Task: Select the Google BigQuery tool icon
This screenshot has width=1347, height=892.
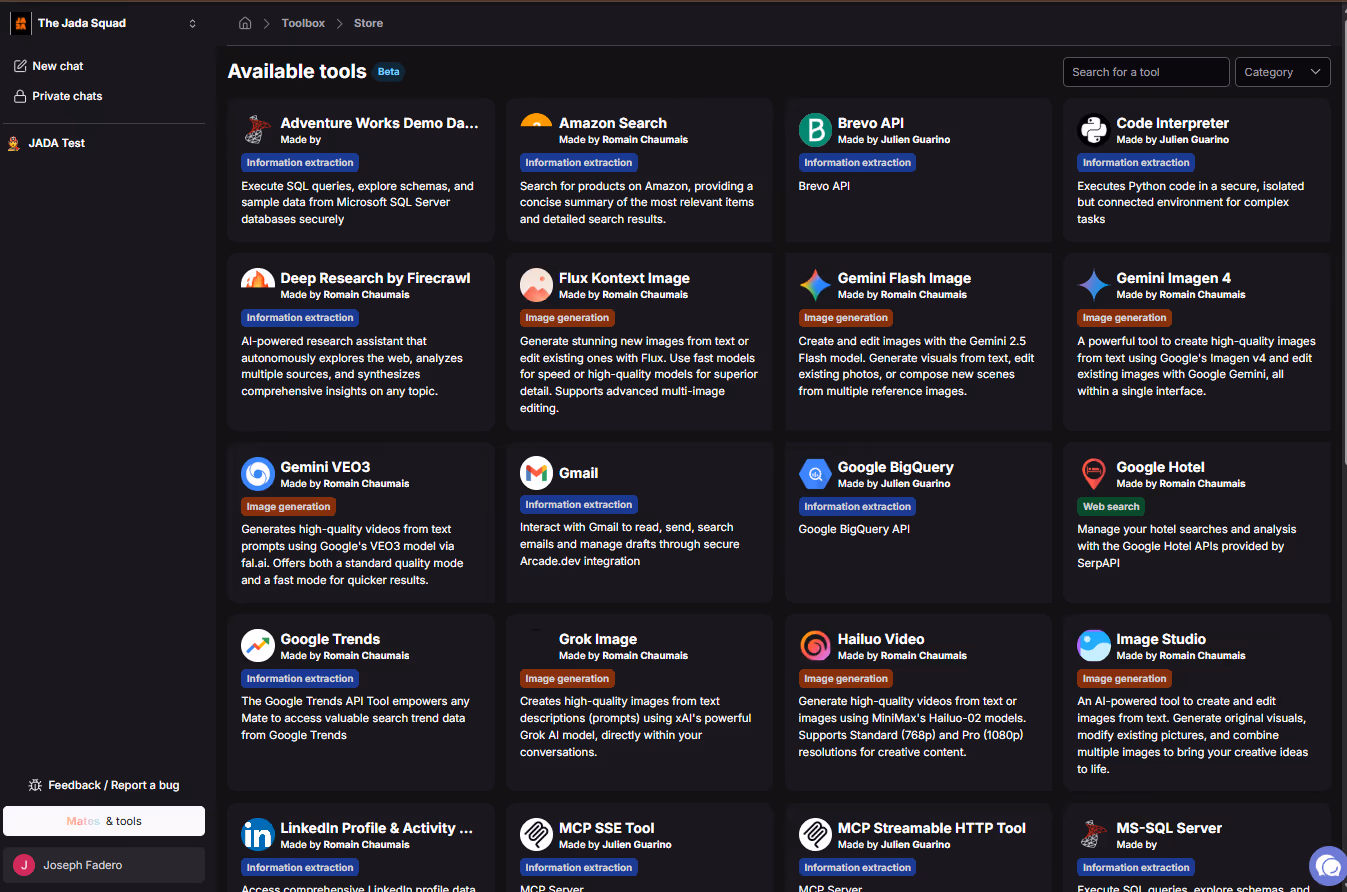Action: [x=814, y=473]
